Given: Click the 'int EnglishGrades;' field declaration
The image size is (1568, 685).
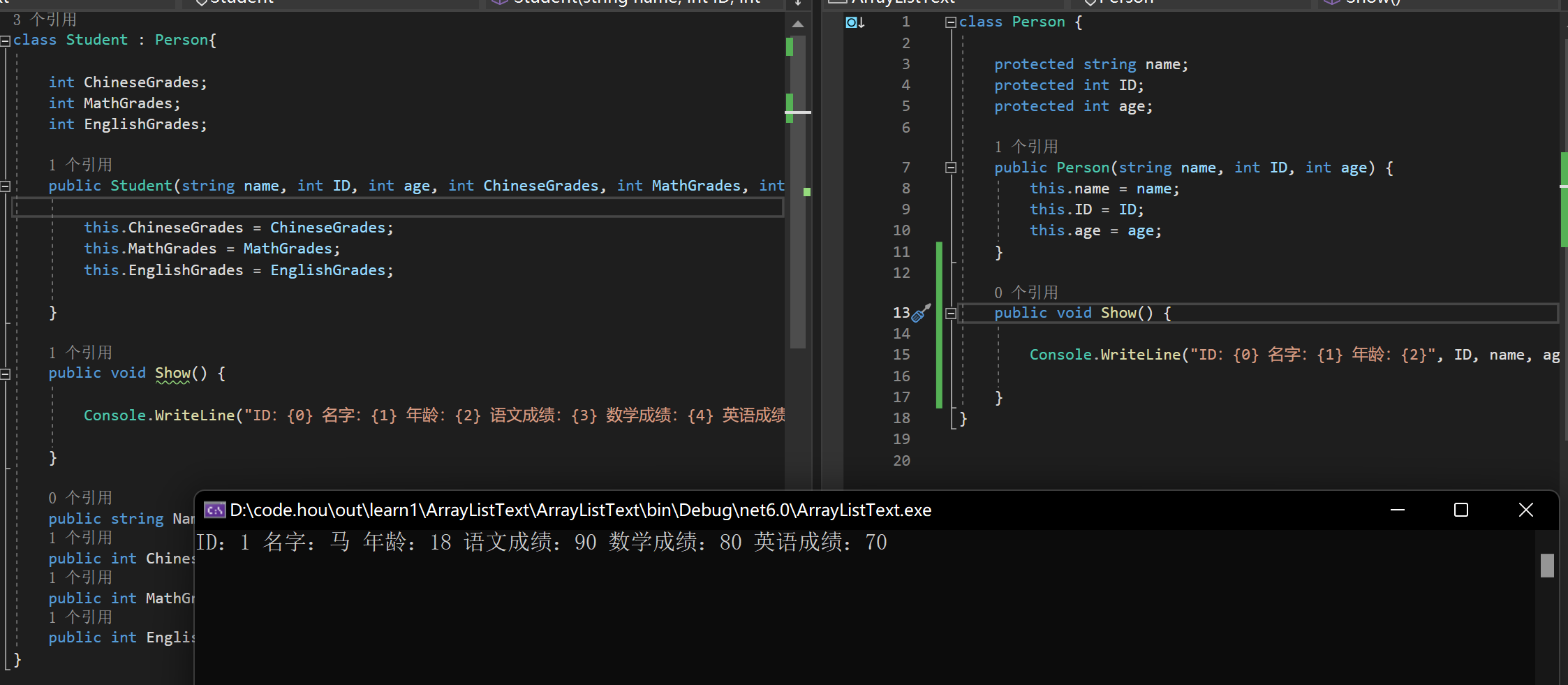Looking at the screenshot, I should [128, 124].
